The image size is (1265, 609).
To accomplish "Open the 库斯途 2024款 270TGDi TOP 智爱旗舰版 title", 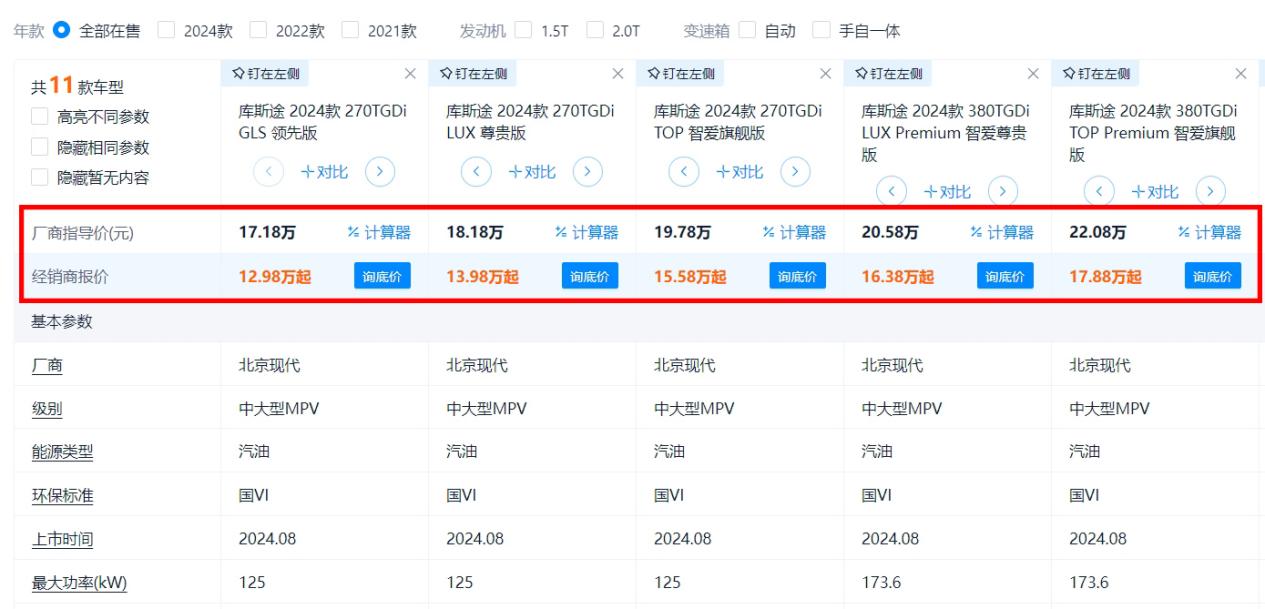I will (738, 122).
